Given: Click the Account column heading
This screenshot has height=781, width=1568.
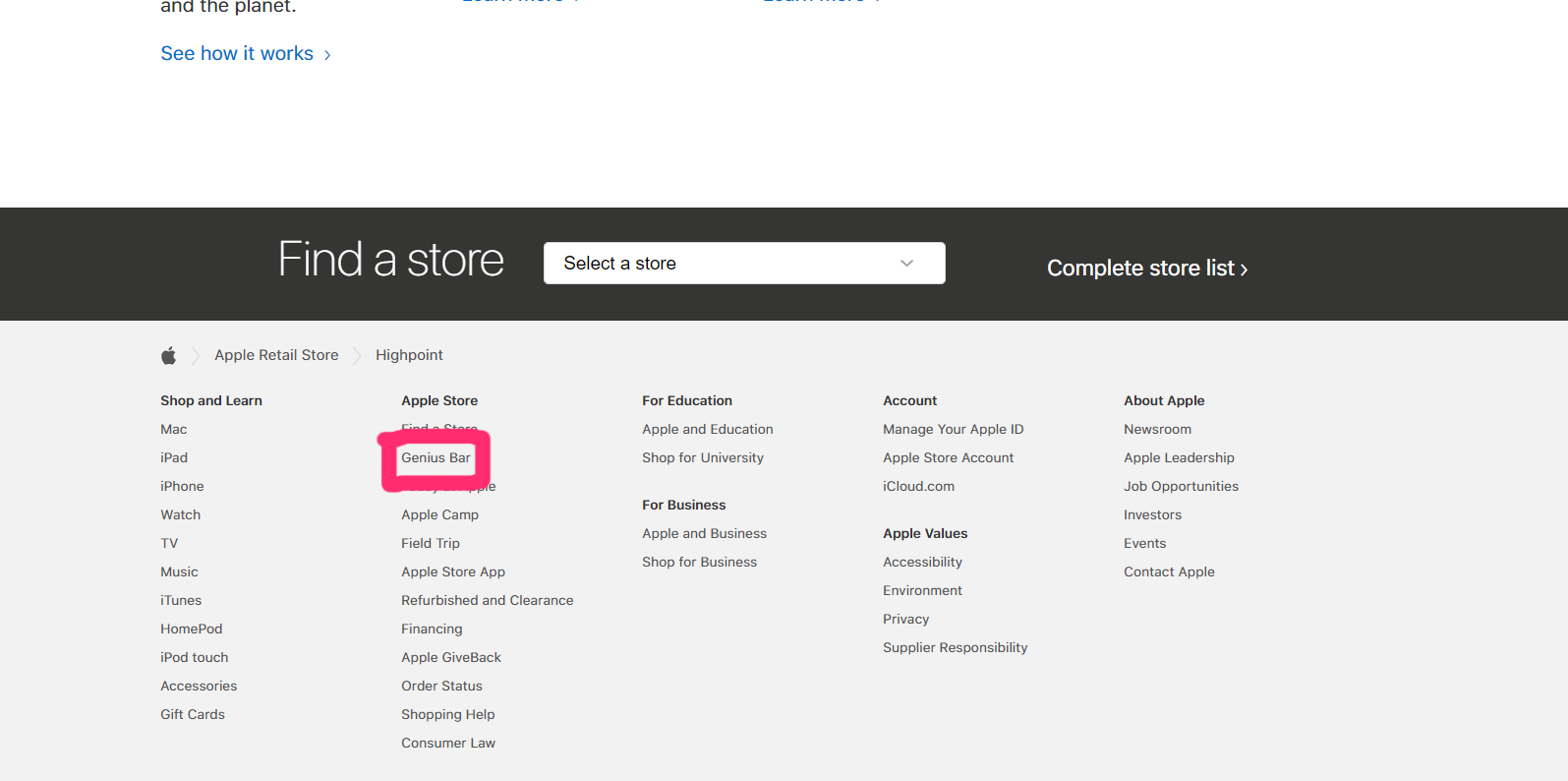Looking at the screenshot, I should point(910,400).
